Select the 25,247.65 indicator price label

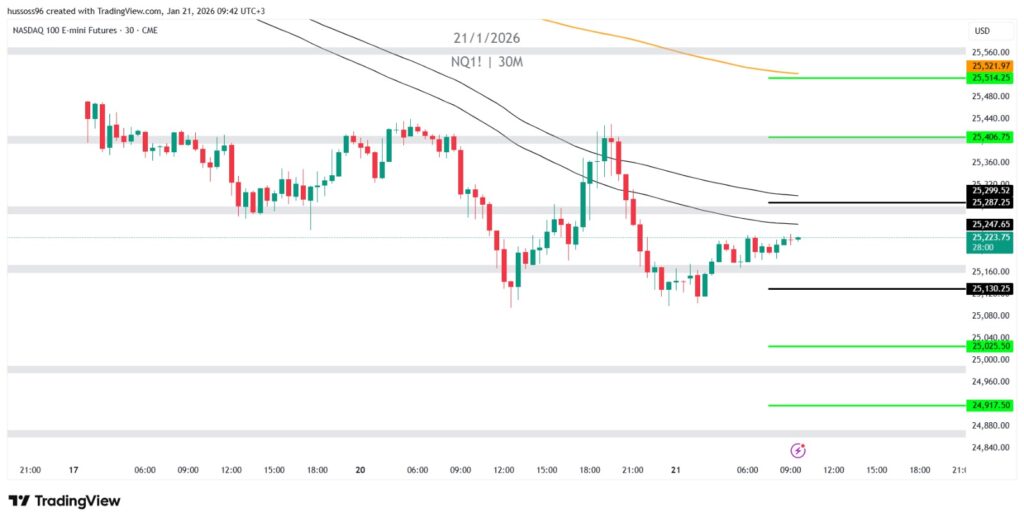pos(990,224)
